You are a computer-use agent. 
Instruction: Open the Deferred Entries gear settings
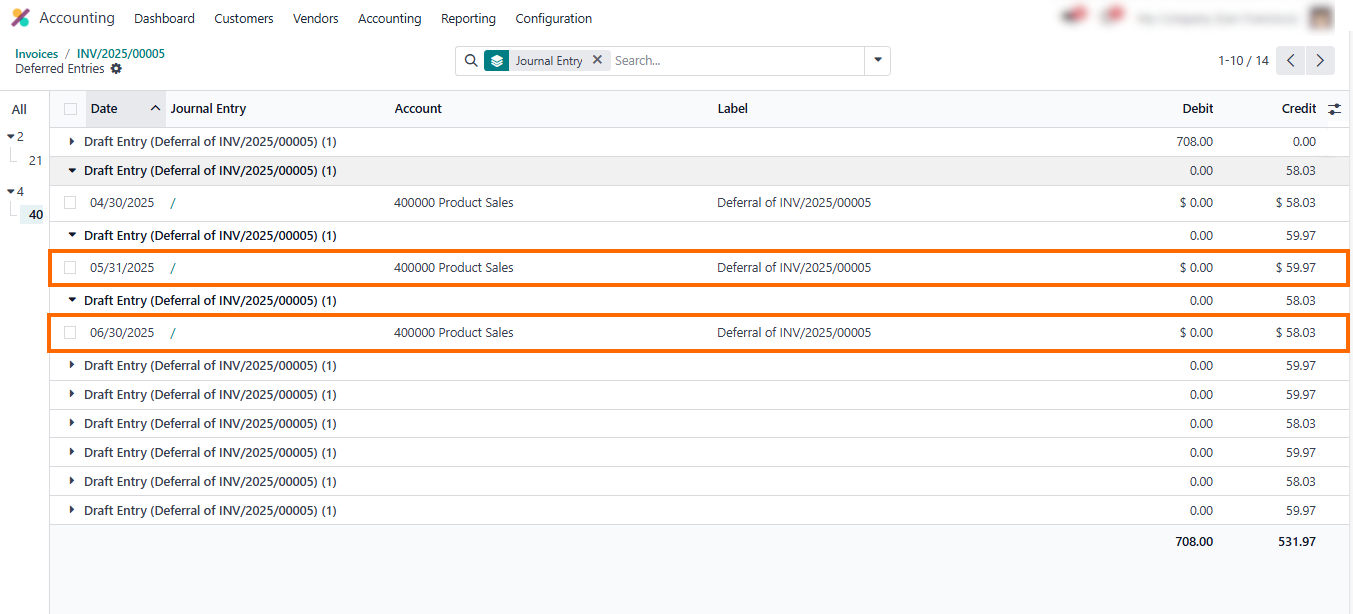(116, 69)
